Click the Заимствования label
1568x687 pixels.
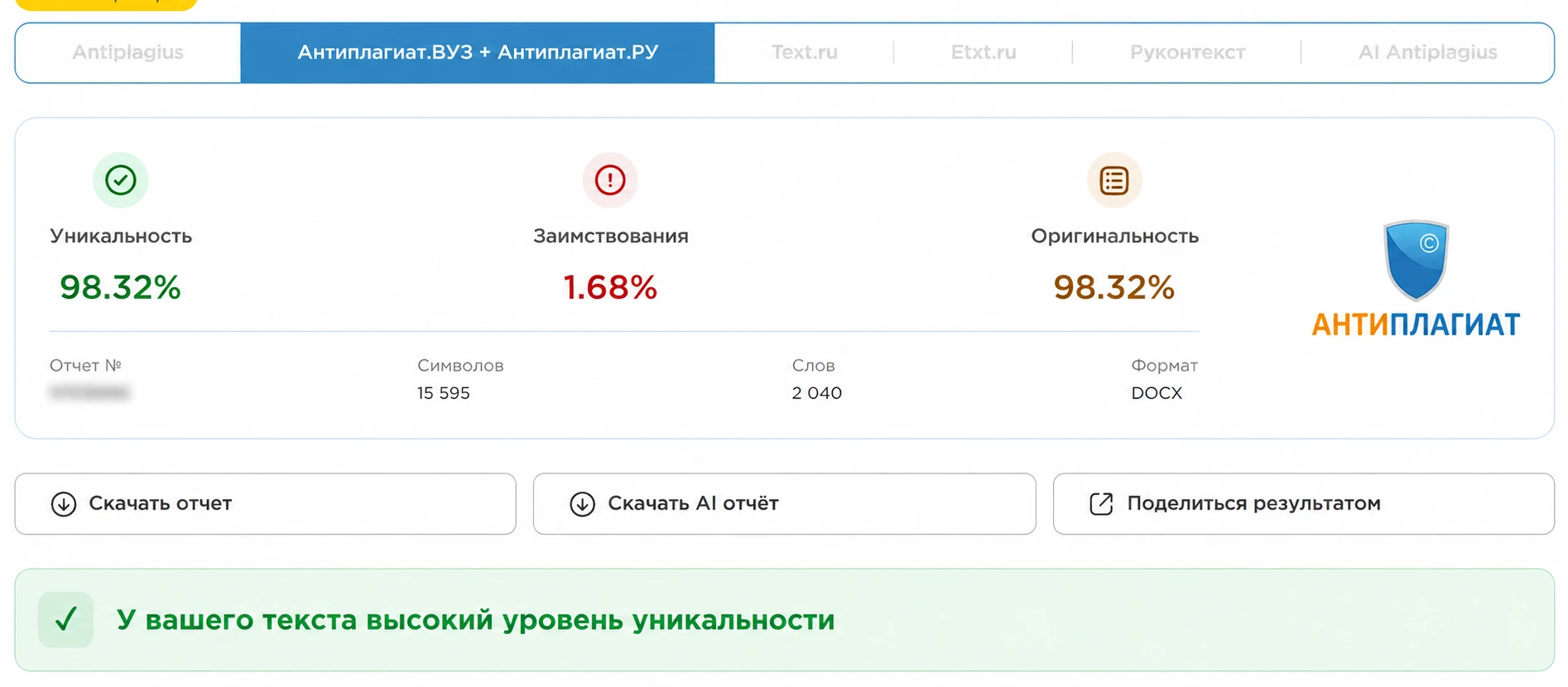click(x=611, y=236)
